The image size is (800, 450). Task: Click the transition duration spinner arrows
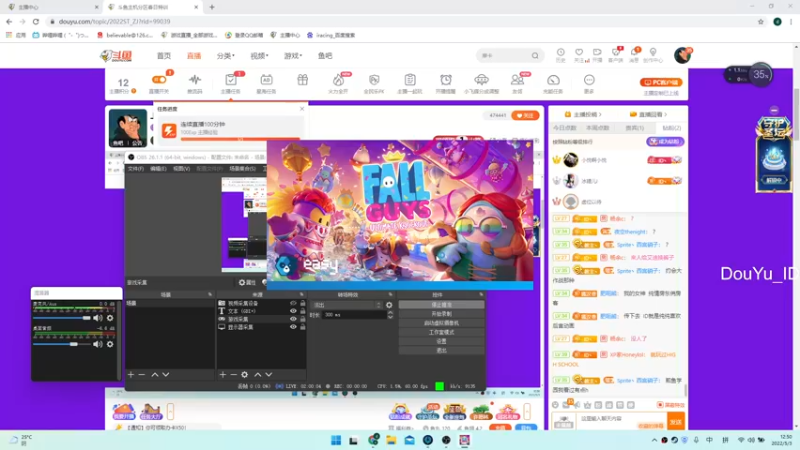(390, 315)
